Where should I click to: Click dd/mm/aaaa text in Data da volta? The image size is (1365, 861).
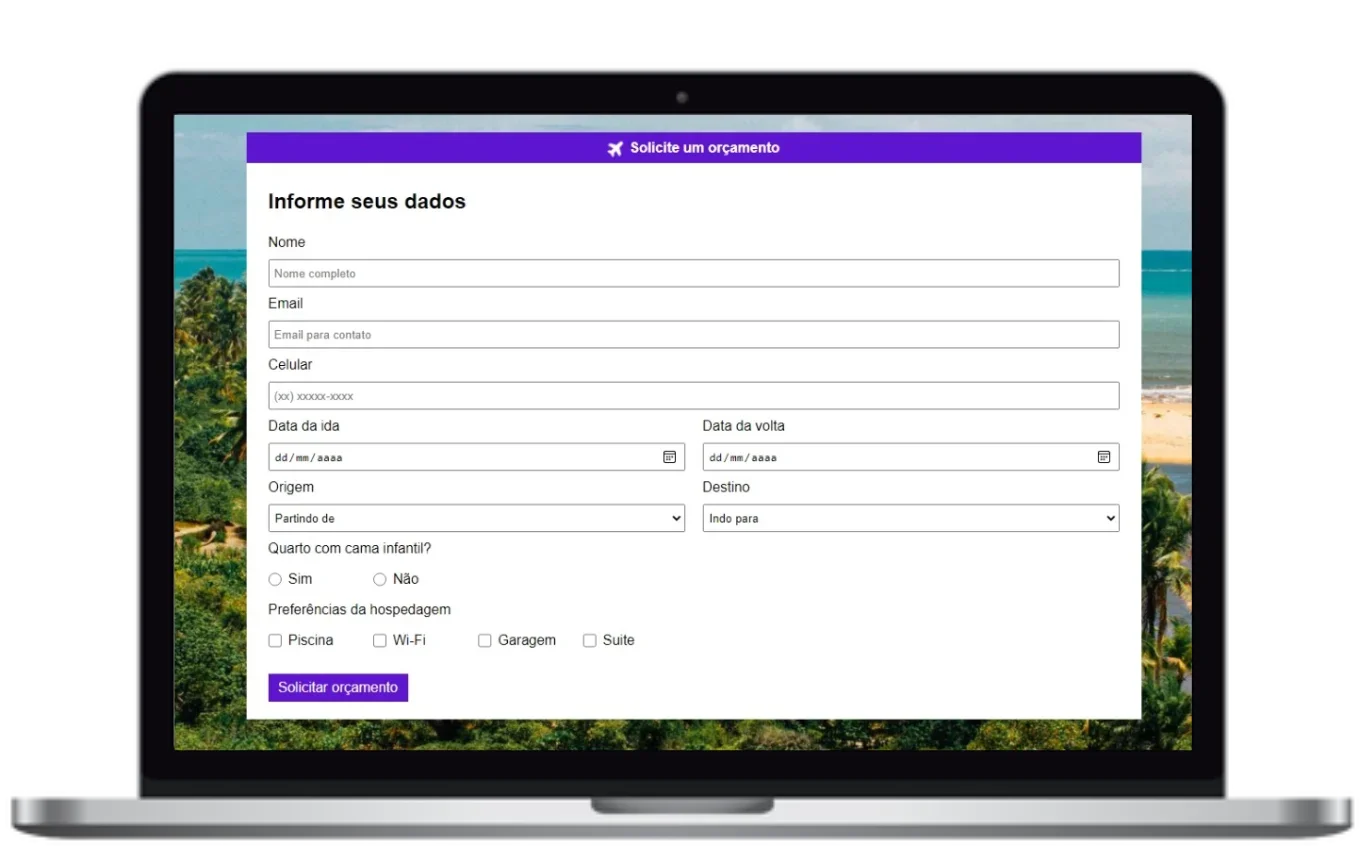coord(743,458)
